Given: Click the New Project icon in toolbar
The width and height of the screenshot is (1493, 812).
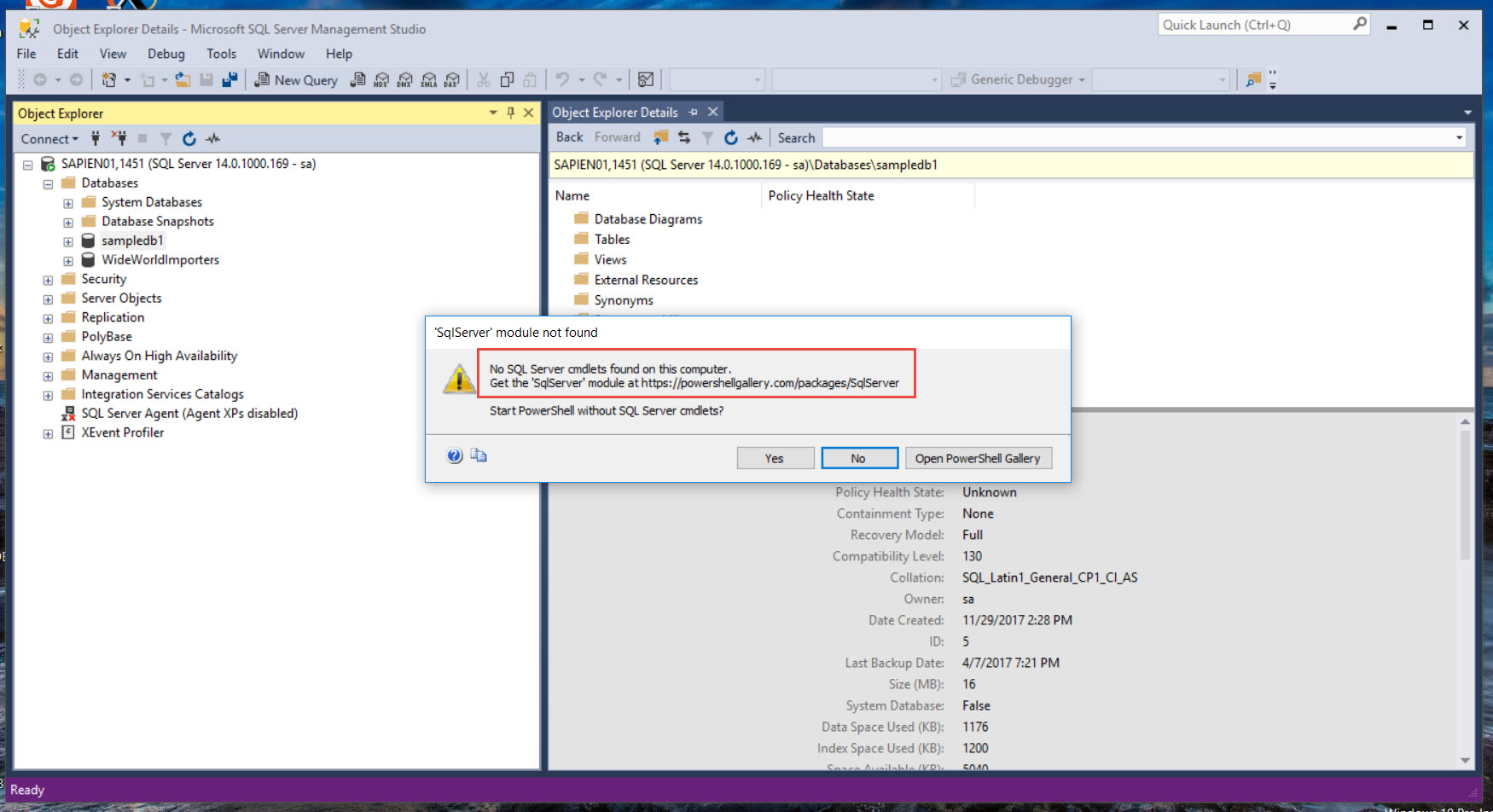Looking at the screenshot, I should (x=109, y=79).
